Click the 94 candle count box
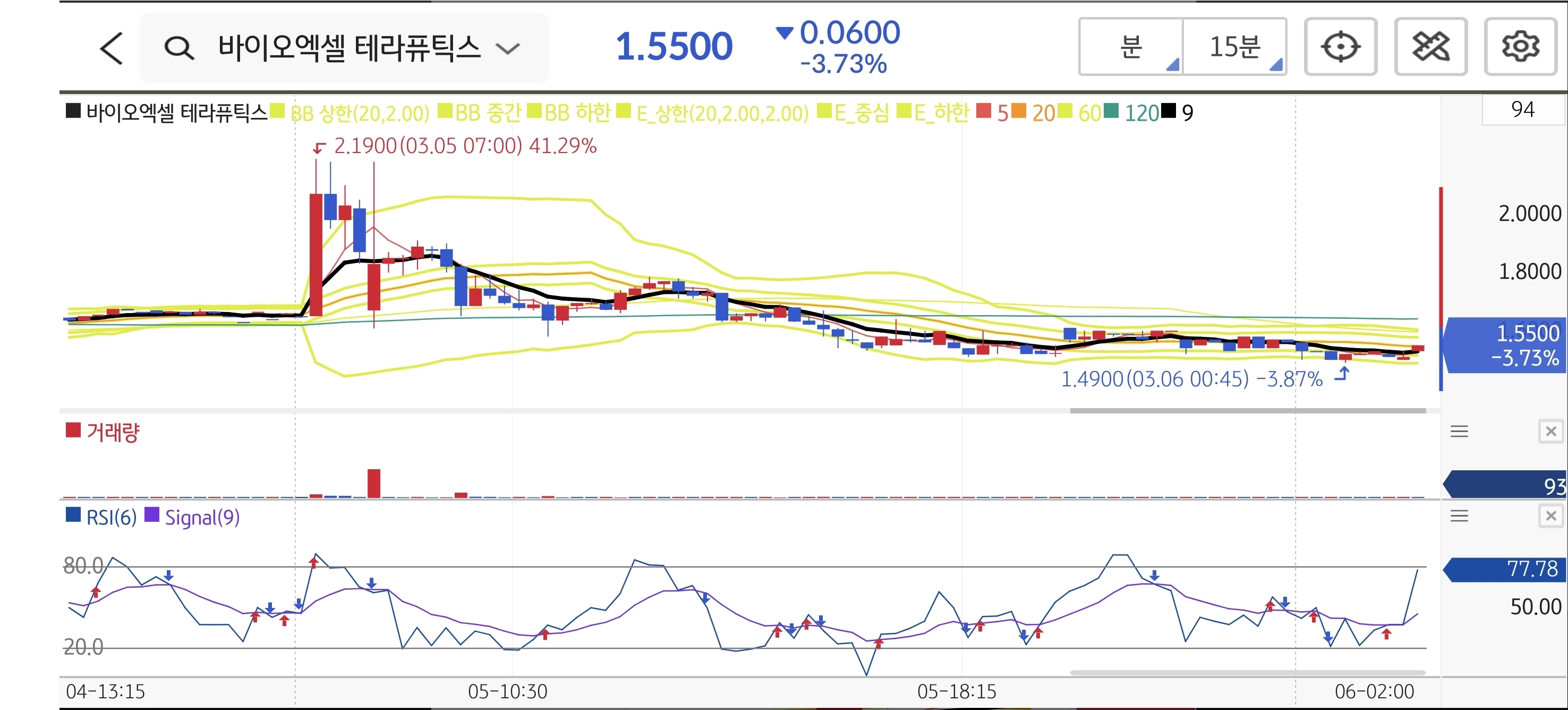The height and width of the screenshot is (710, 1568). [1522, 109]
